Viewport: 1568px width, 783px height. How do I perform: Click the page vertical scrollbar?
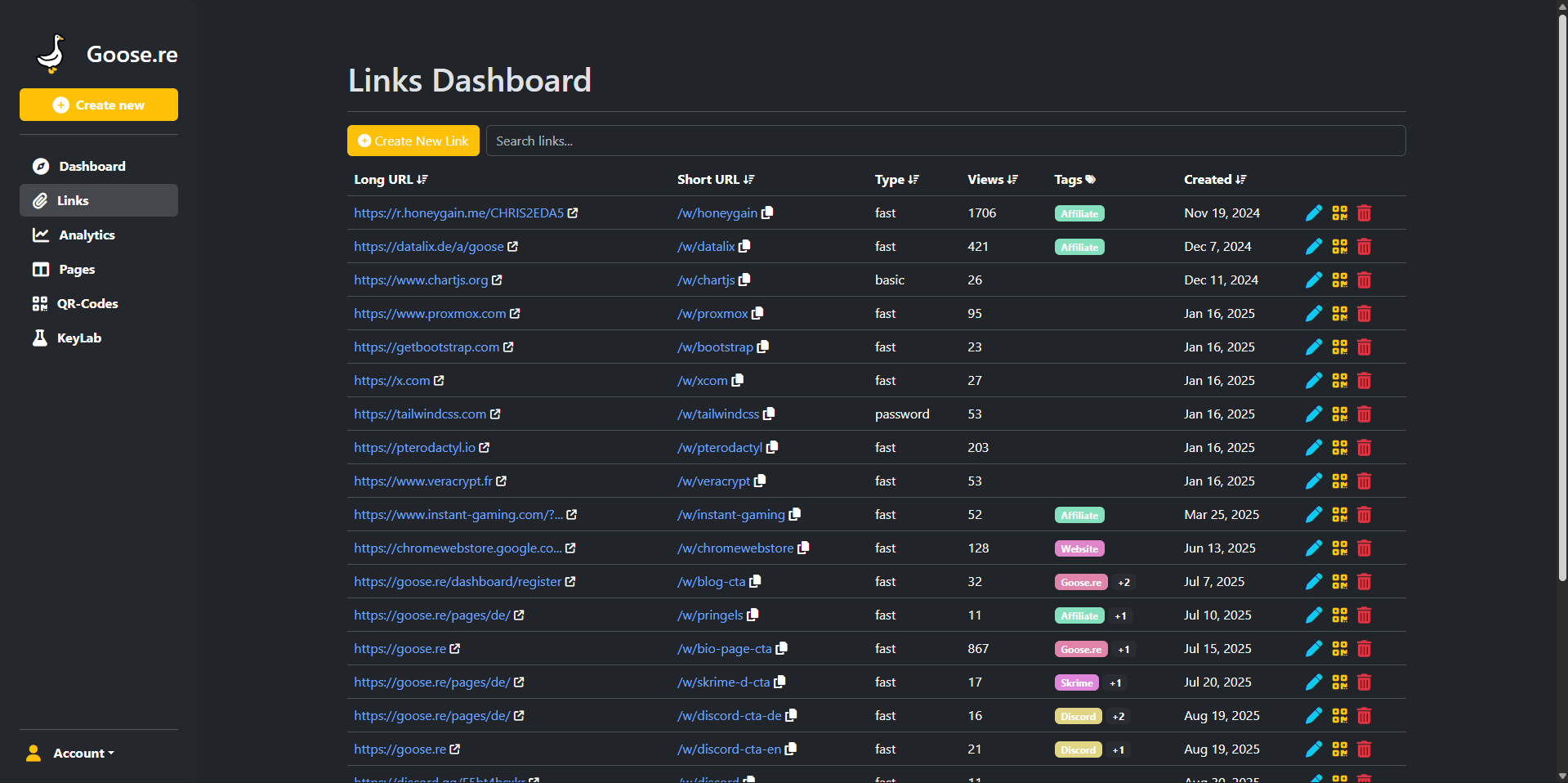click(1562, 298)
